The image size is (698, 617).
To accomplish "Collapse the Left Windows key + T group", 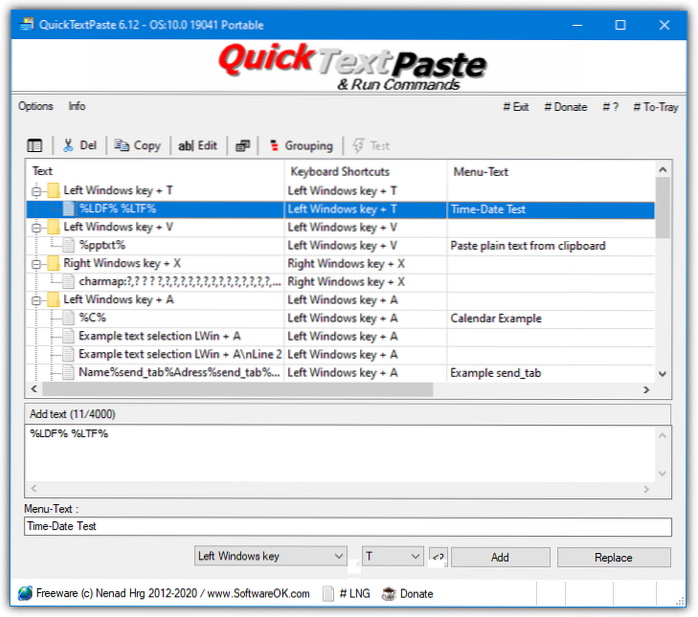I will pos(38,190).
